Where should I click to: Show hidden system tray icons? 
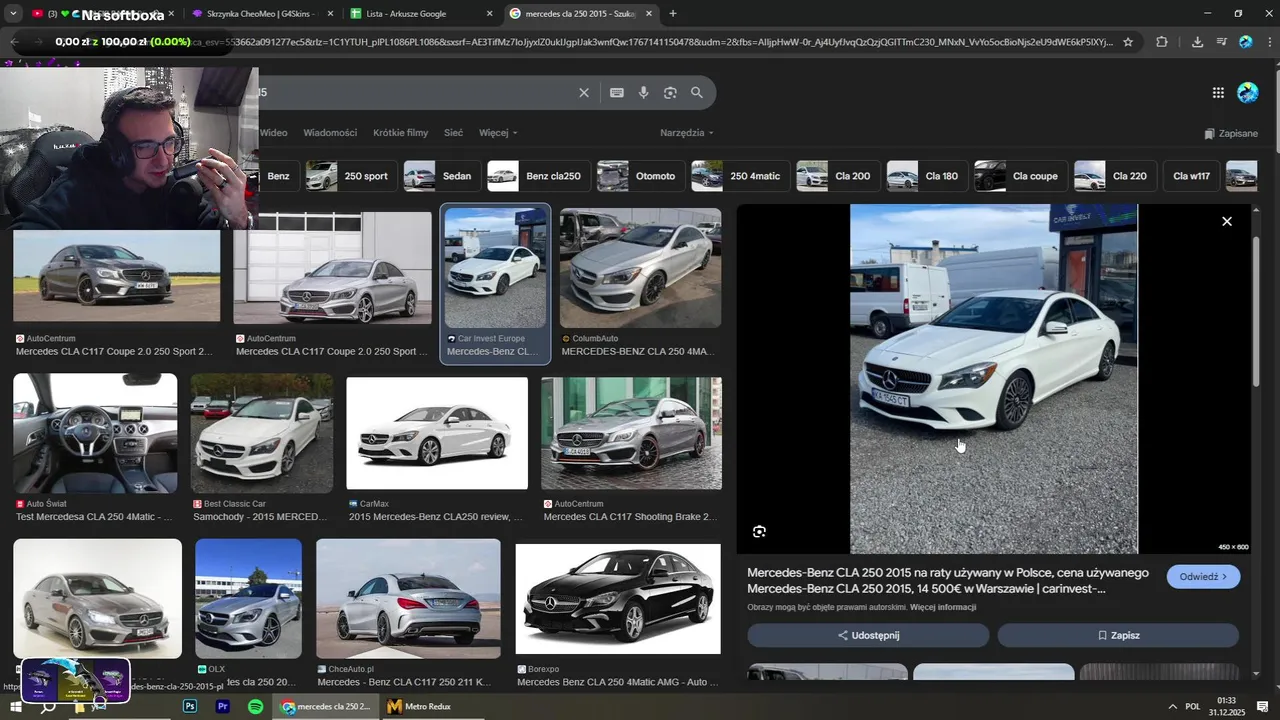(1172, 706)
